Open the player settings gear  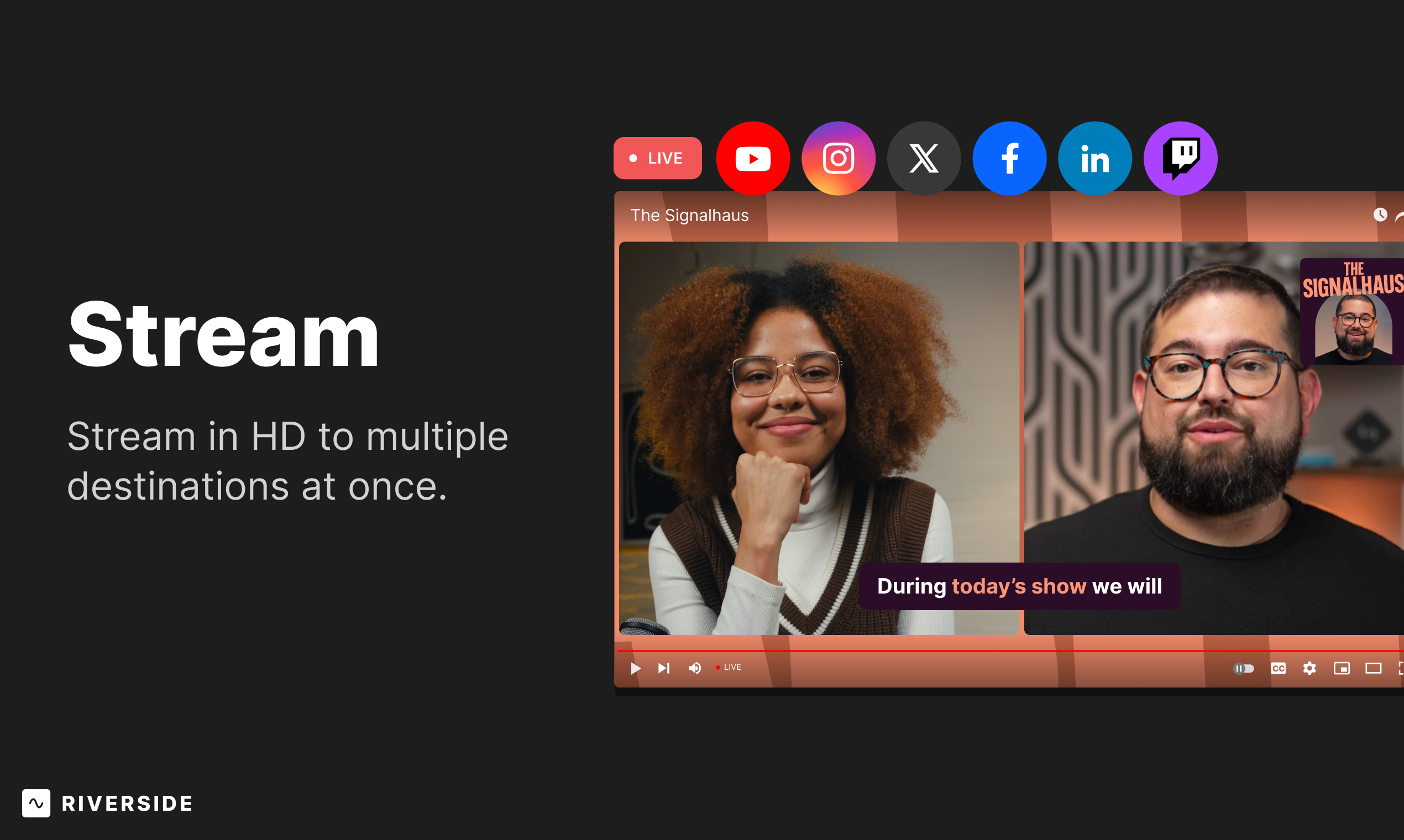(1309, 669)
